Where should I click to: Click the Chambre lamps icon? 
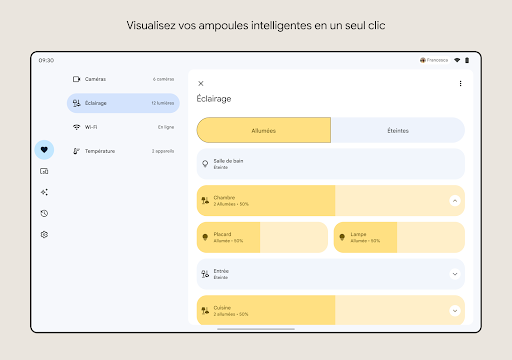pos(205,200)
